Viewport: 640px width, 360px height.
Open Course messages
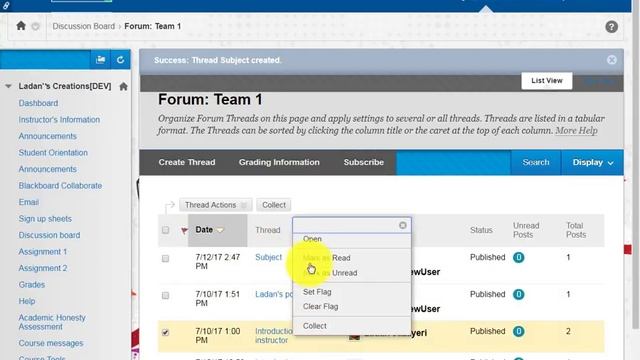(x=51, y=343)
